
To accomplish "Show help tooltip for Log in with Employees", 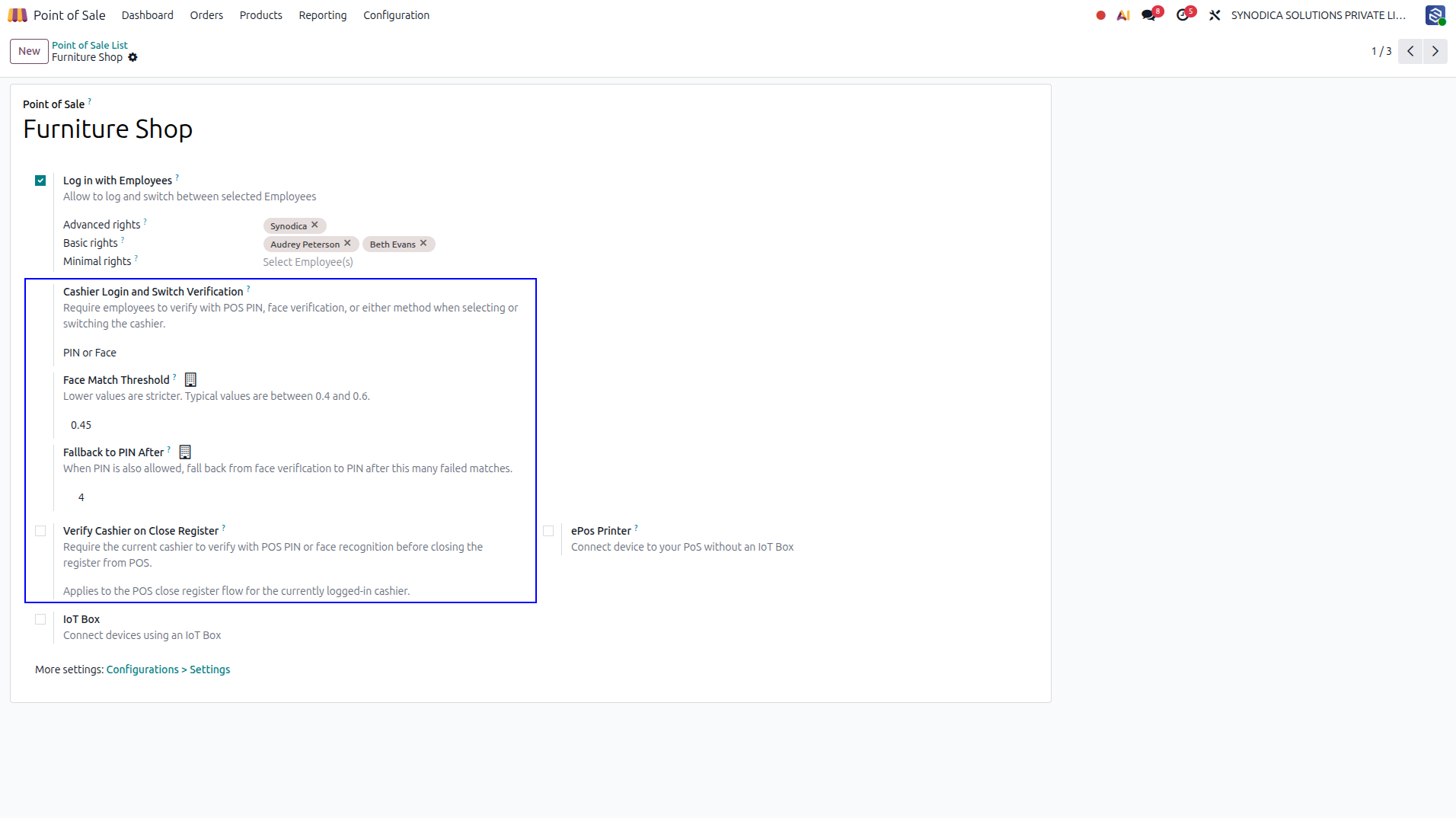I will click(x=177, y=177).
